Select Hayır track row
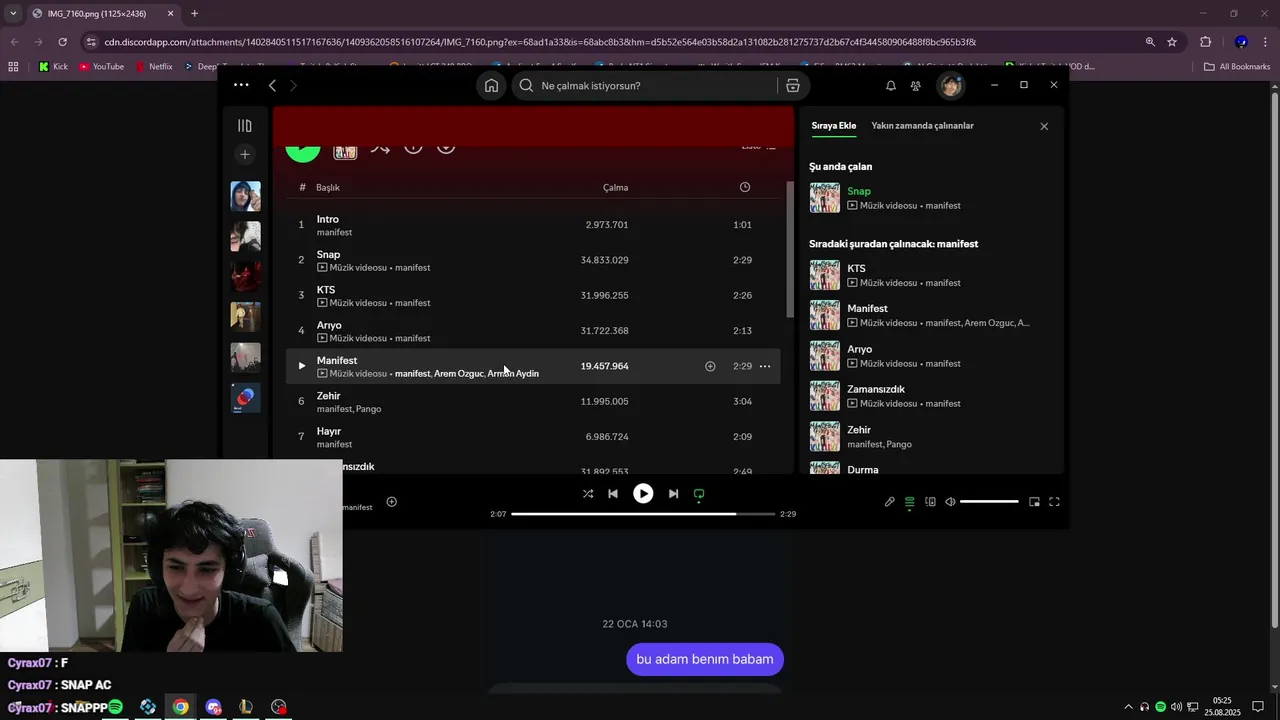This screenshot has height=720, width=1280. 533,437
